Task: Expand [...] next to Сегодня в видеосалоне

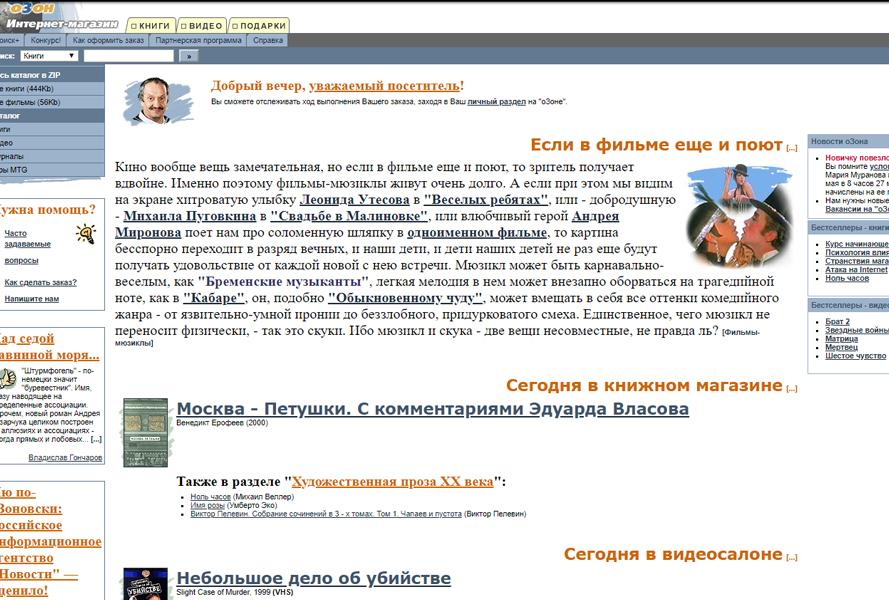Action: (x=791, y=557)
